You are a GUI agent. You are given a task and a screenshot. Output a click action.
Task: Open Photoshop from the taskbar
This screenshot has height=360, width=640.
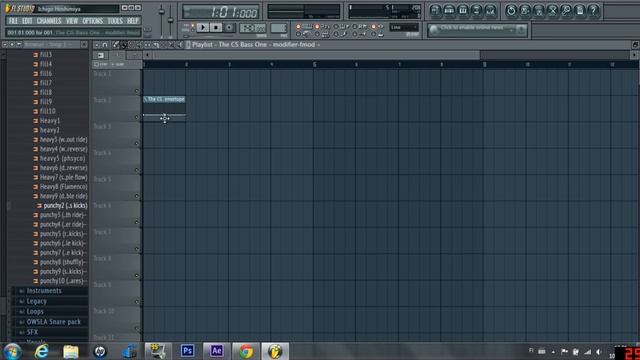pos(187,351)
